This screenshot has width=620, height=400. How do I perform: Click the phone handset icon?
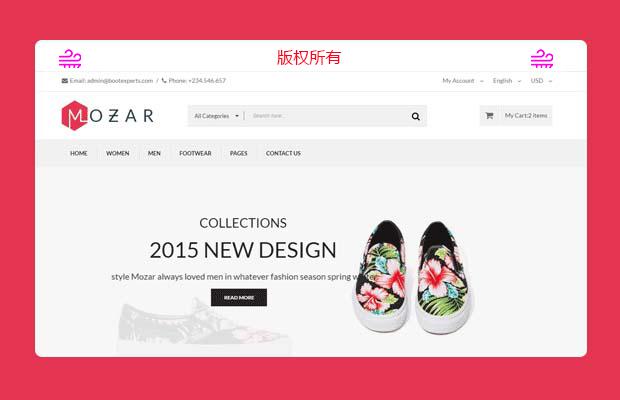164,81
